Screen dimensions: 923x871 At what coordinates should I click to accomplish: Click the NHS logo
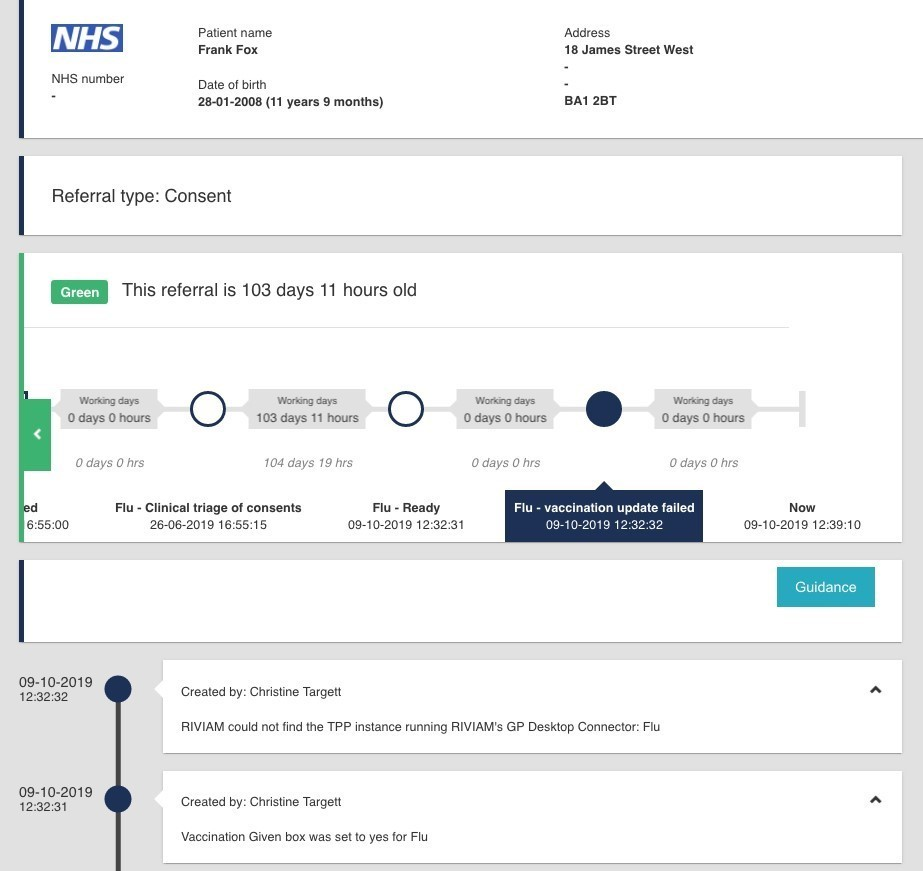click(x=87, y=39)
